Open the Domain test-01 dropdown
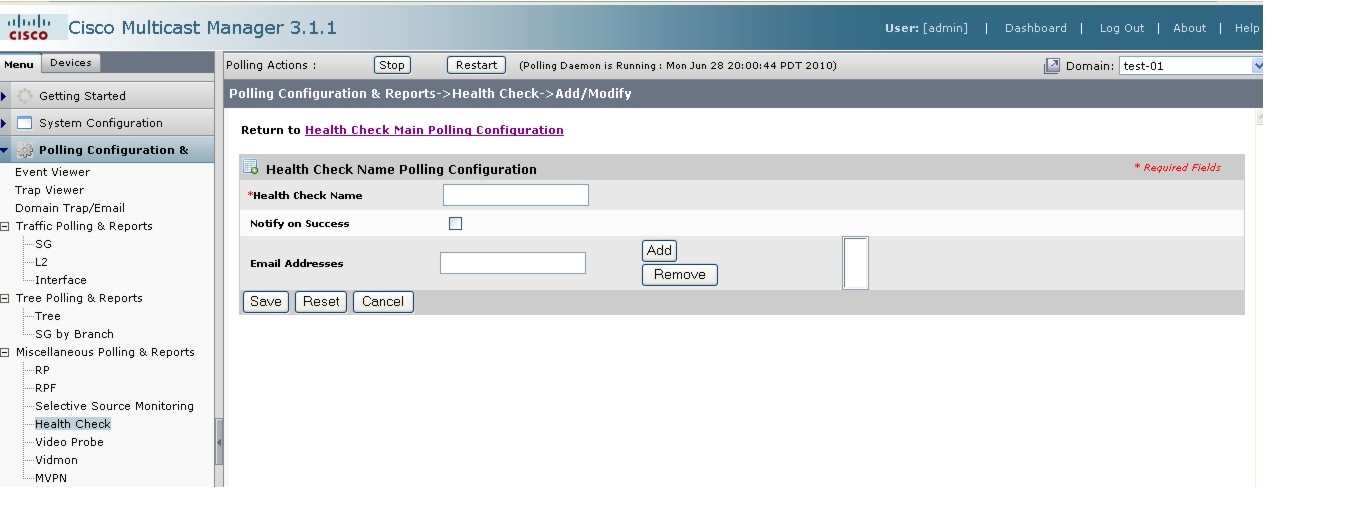1350x512 pixels. [1191, 66]
